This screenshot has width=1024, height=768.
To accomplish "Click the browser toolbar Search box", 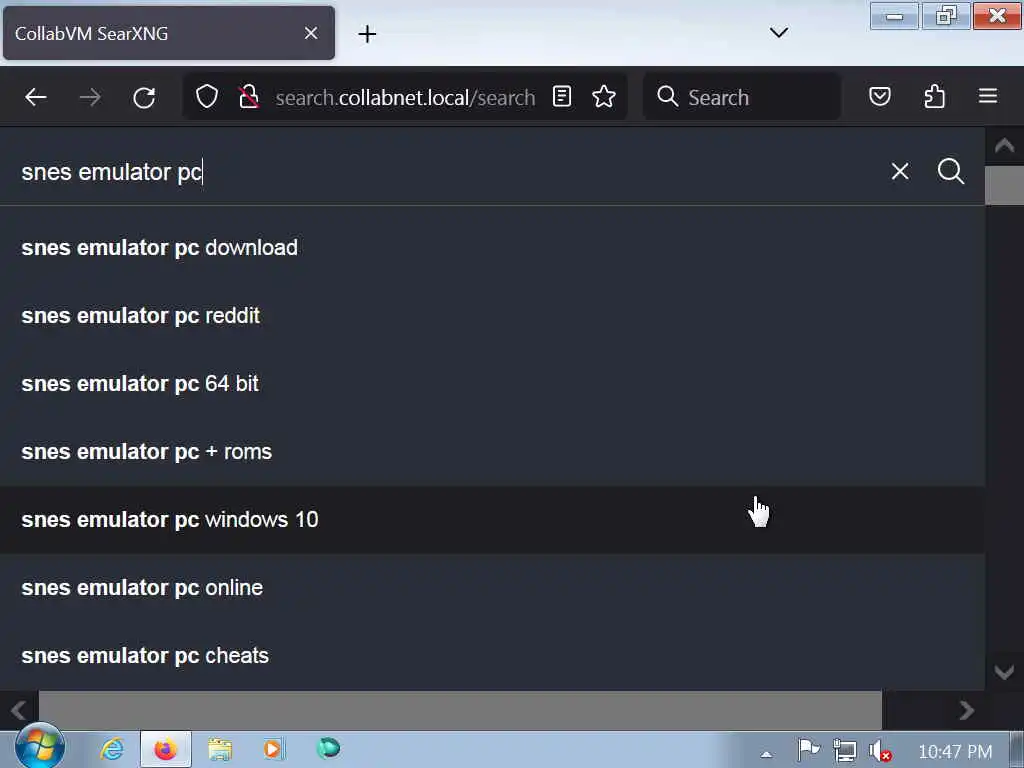I will 742,97.
